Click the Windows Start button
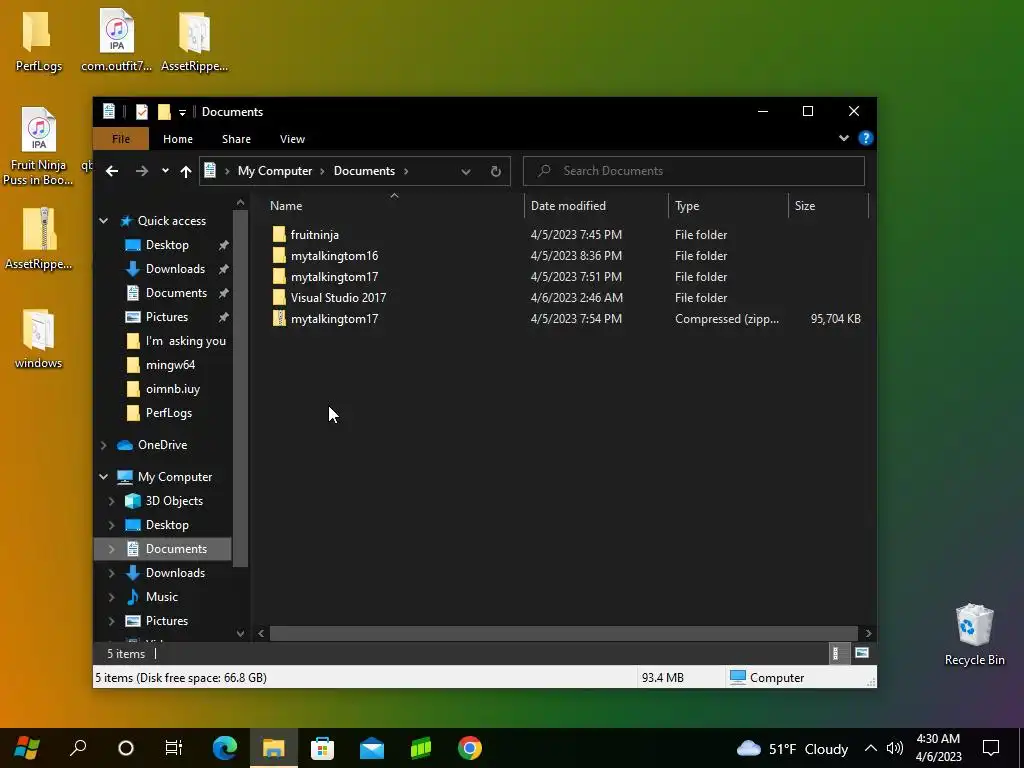This screenshot has width=1024, height=768. pos(26,748)
